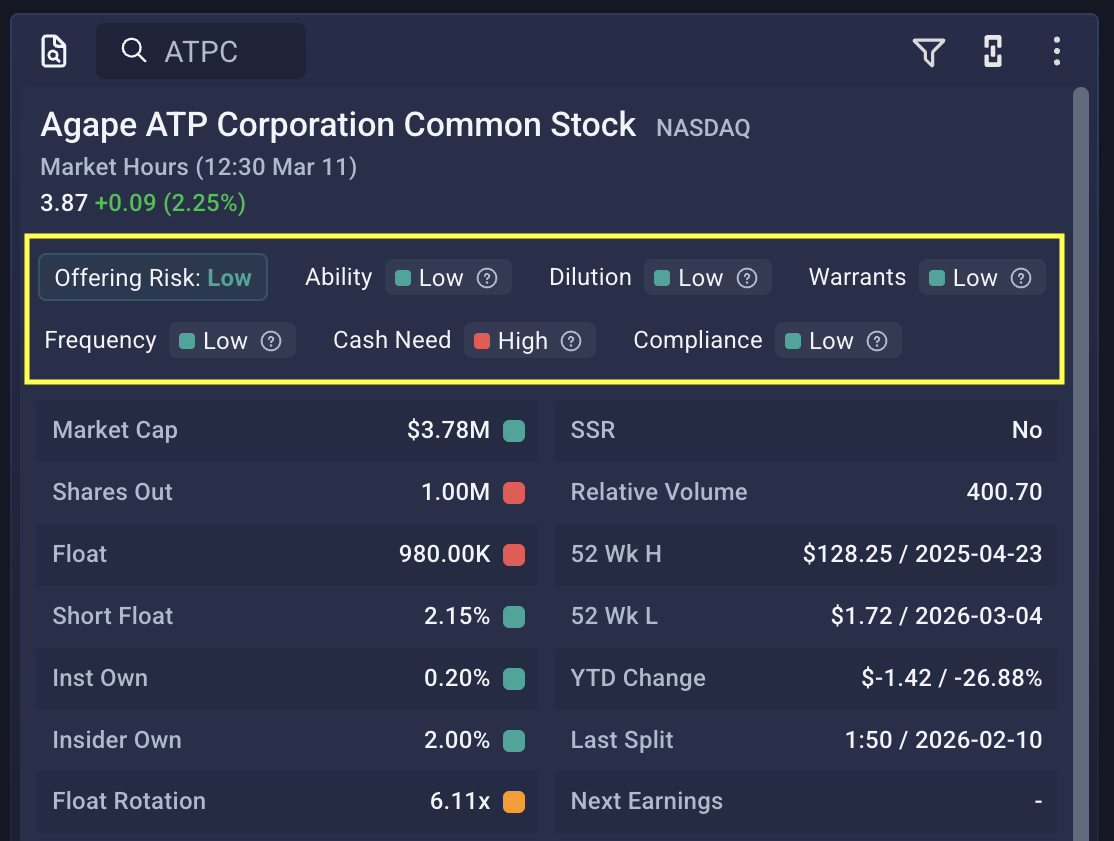The width and height of the screenshot is (1114, 841).
Task: Click the Ability help question mark
Action: point(487,278)
